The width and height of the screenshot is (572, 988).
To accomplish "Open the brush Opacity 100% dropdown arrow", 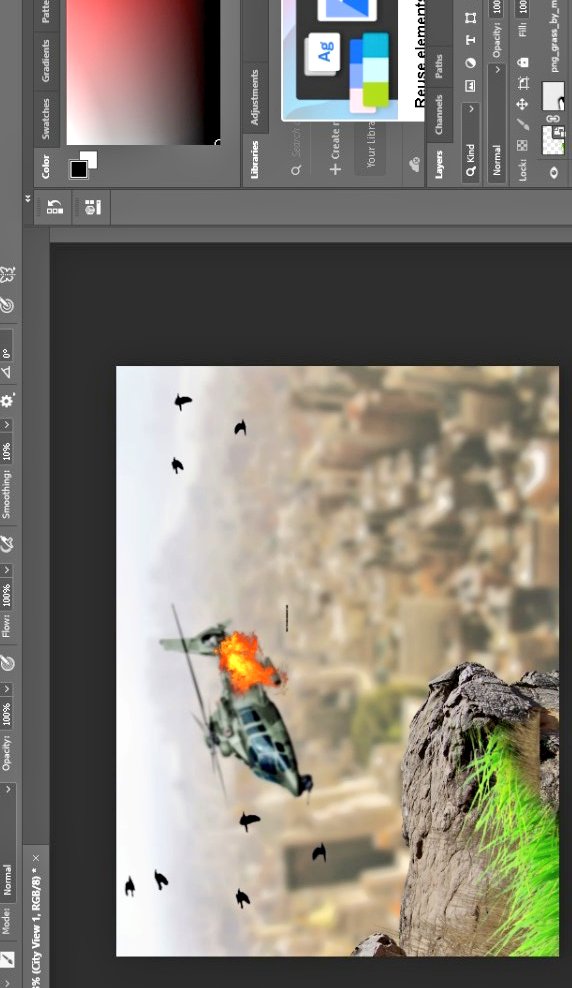I will point(7,689).
